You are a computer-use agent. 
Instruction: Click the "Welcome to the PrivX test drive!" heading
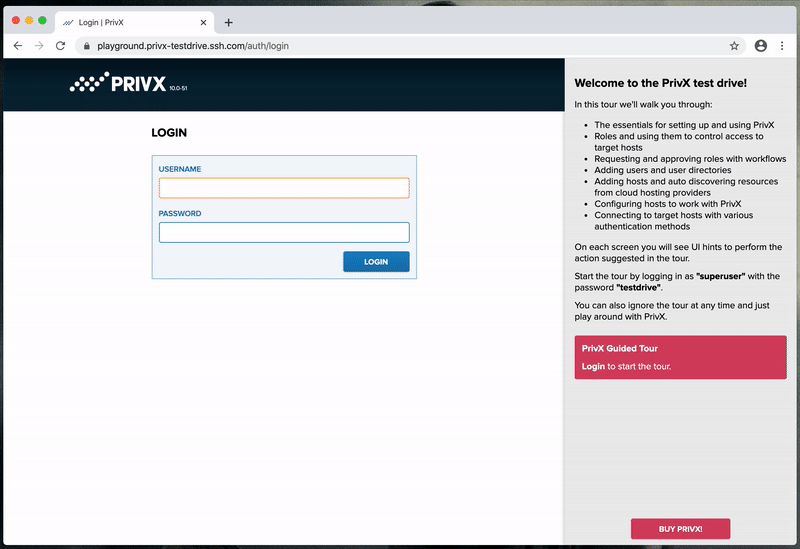point(661,83)
